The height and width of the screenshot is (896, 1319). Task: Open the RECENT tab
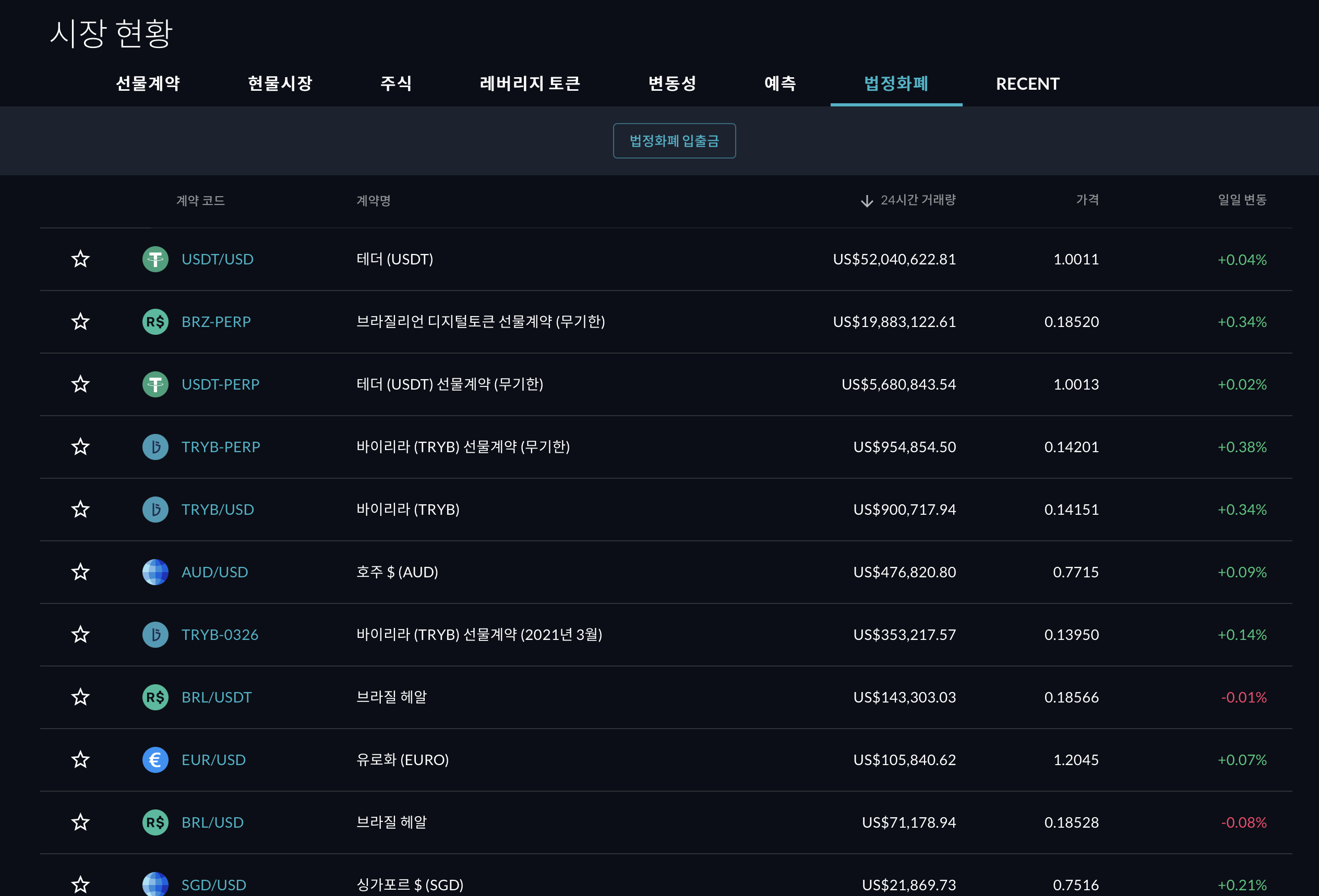pyautogui.click(x=1027, y=83)
